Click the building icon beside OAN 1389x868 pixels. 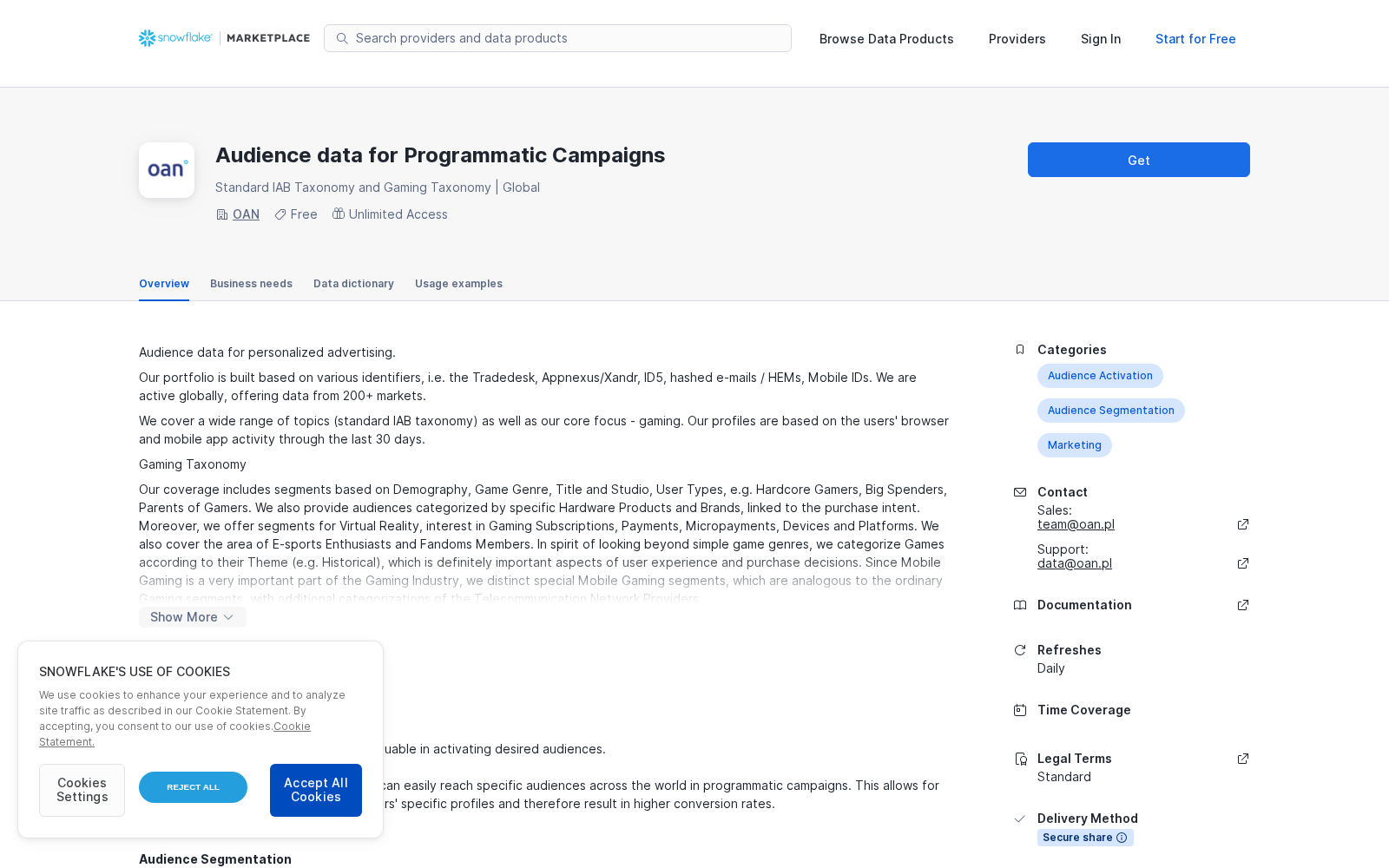[x=222, y=214]
